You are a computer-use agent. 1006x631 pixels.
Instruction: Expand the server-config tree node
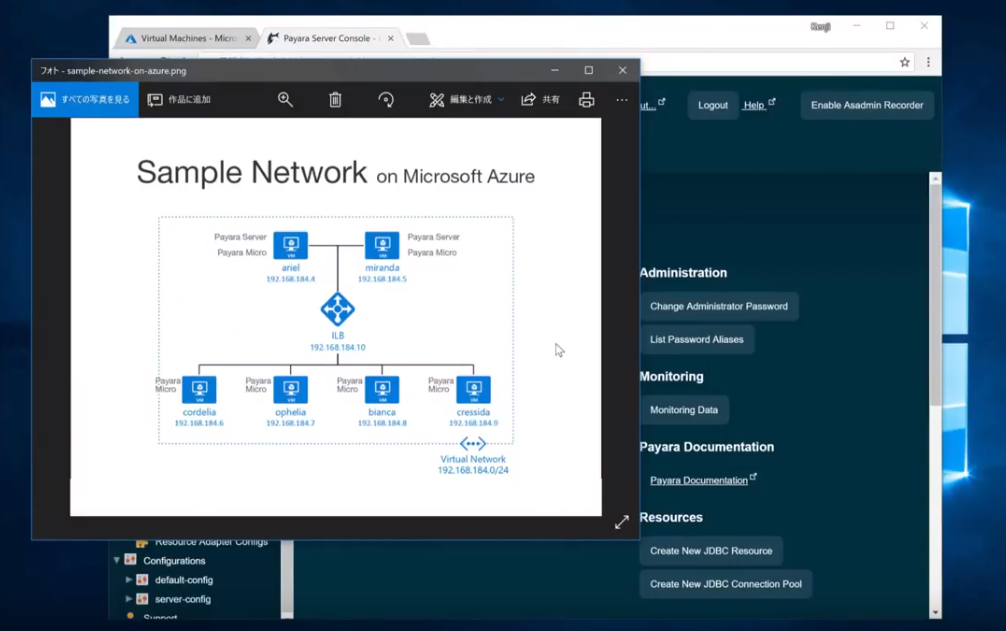click(x=129, y=599)
